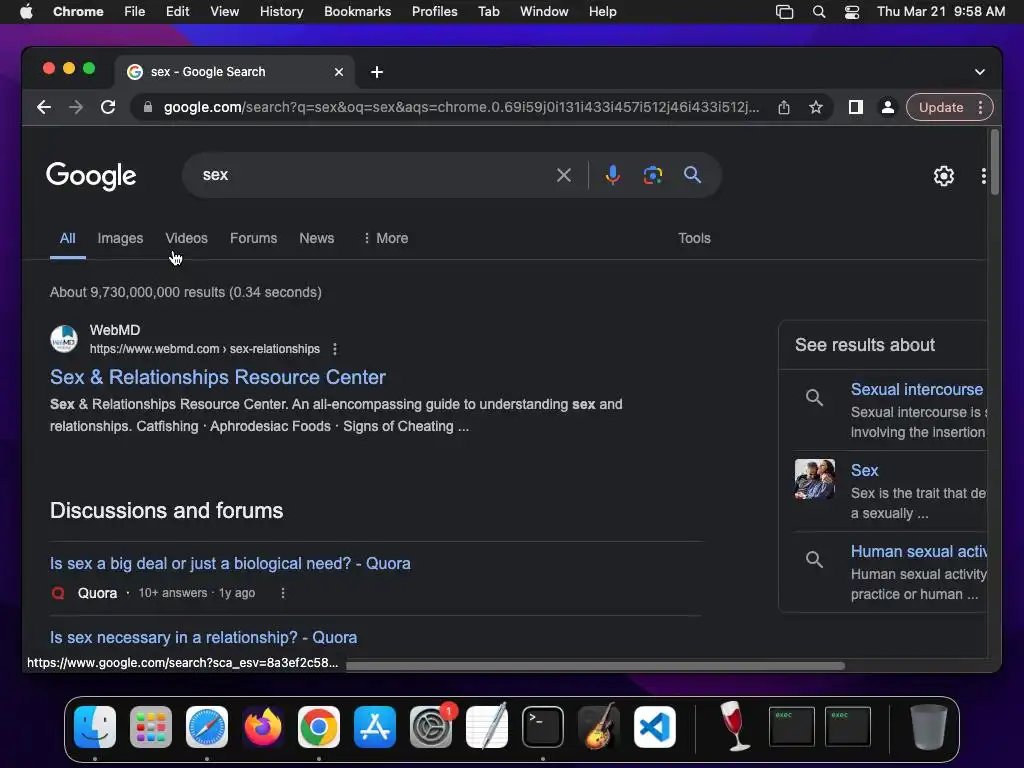1024x768 pixels.
Task: Open Finder from the Dock
Action: coord(95,727)
